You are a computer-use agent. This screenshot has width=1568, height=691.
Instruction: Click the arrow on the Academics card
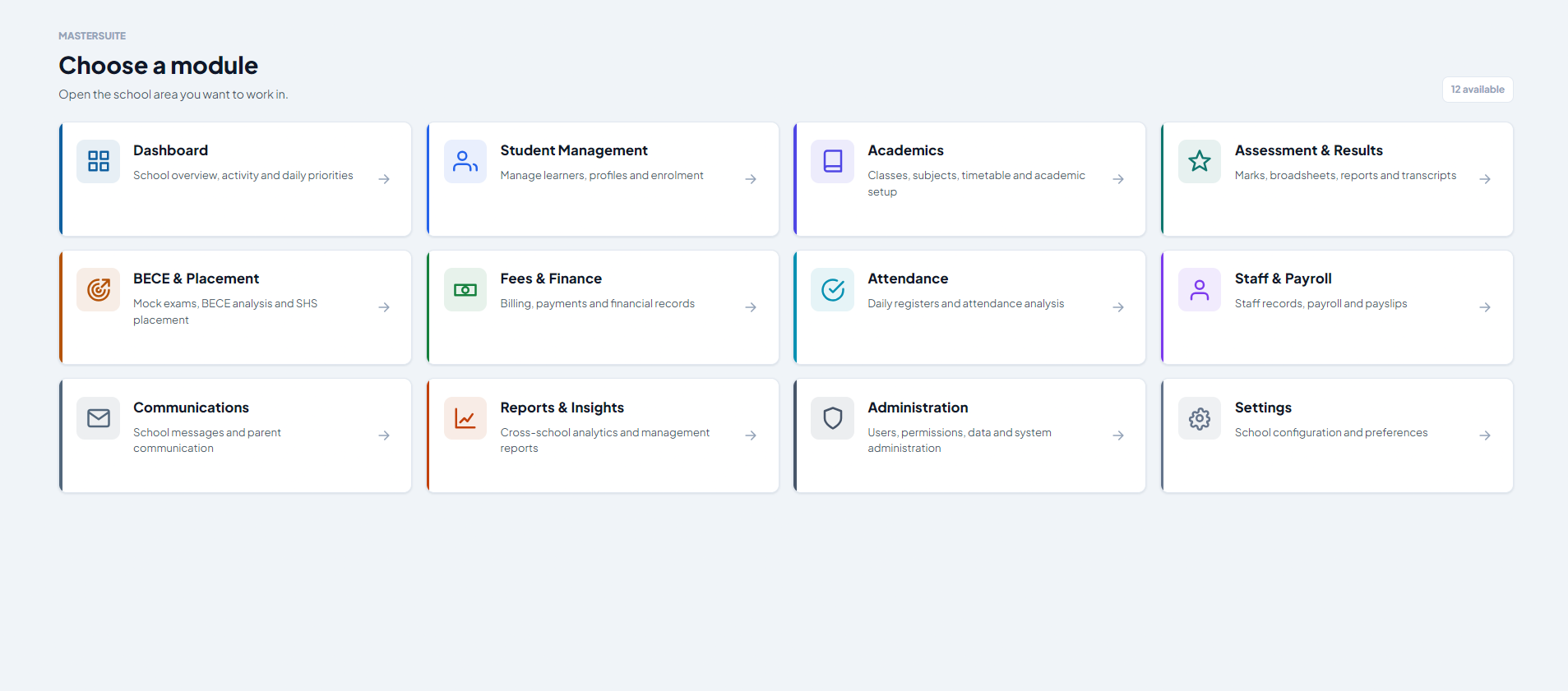click(1118, 179)
